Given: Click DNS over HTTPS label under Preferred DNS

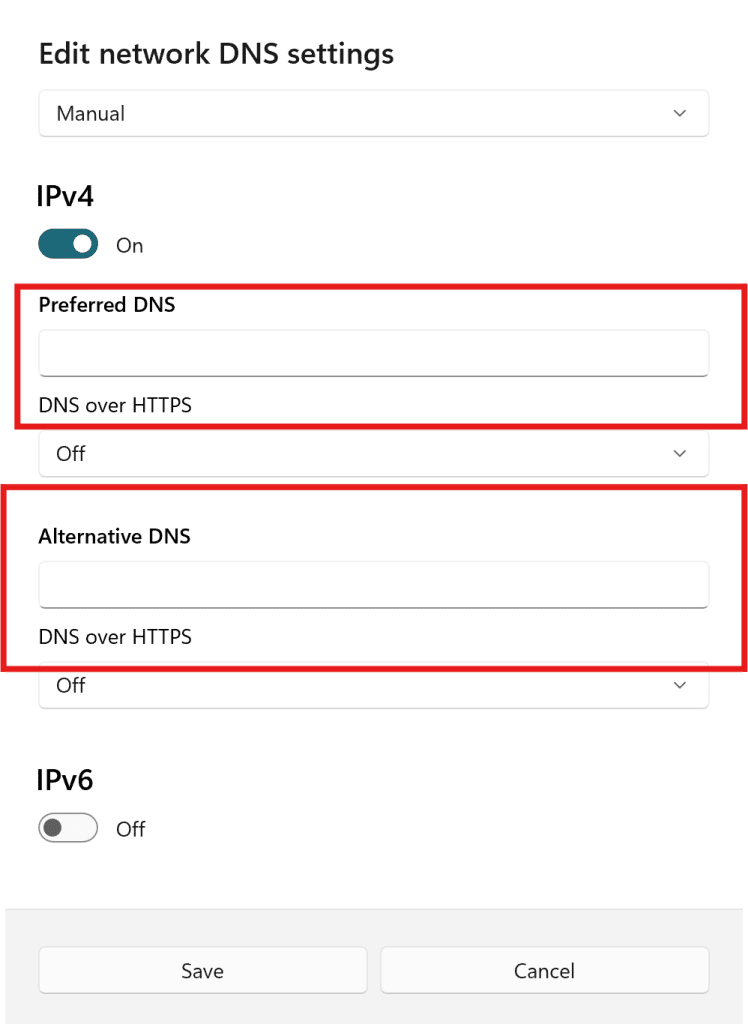Looking at the screenshot, I should click(115, 405).
